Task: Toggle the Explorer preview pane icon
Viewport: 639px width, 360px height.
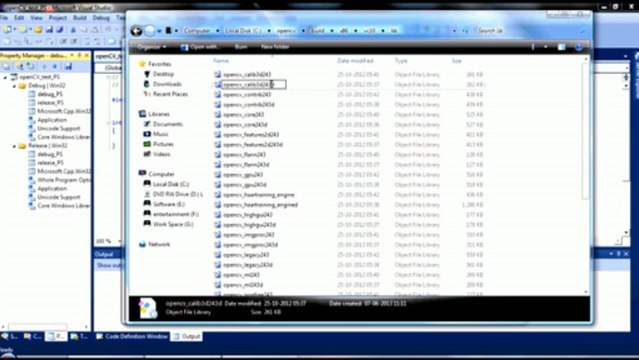Action: [x=562, y=47]
